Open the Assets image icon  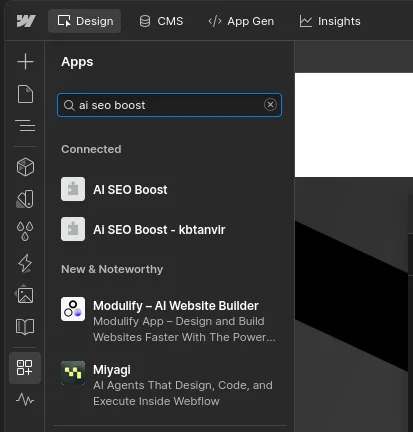25,295
